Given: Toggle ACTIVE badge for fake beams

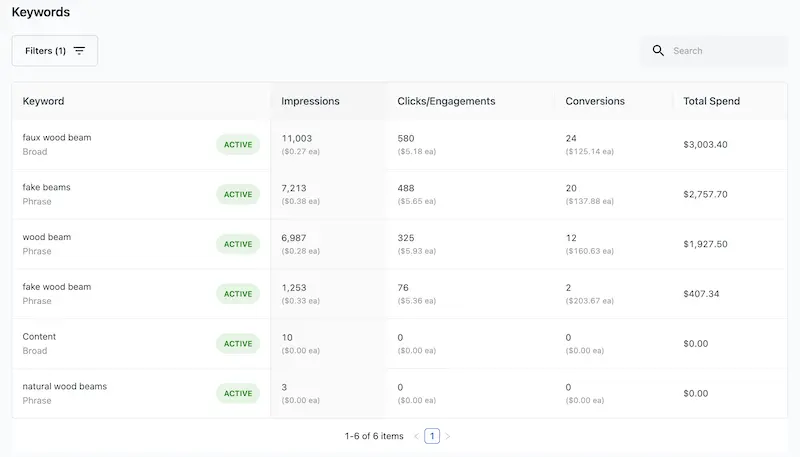Looking at the screenshot, I should (x=238, y=195).
